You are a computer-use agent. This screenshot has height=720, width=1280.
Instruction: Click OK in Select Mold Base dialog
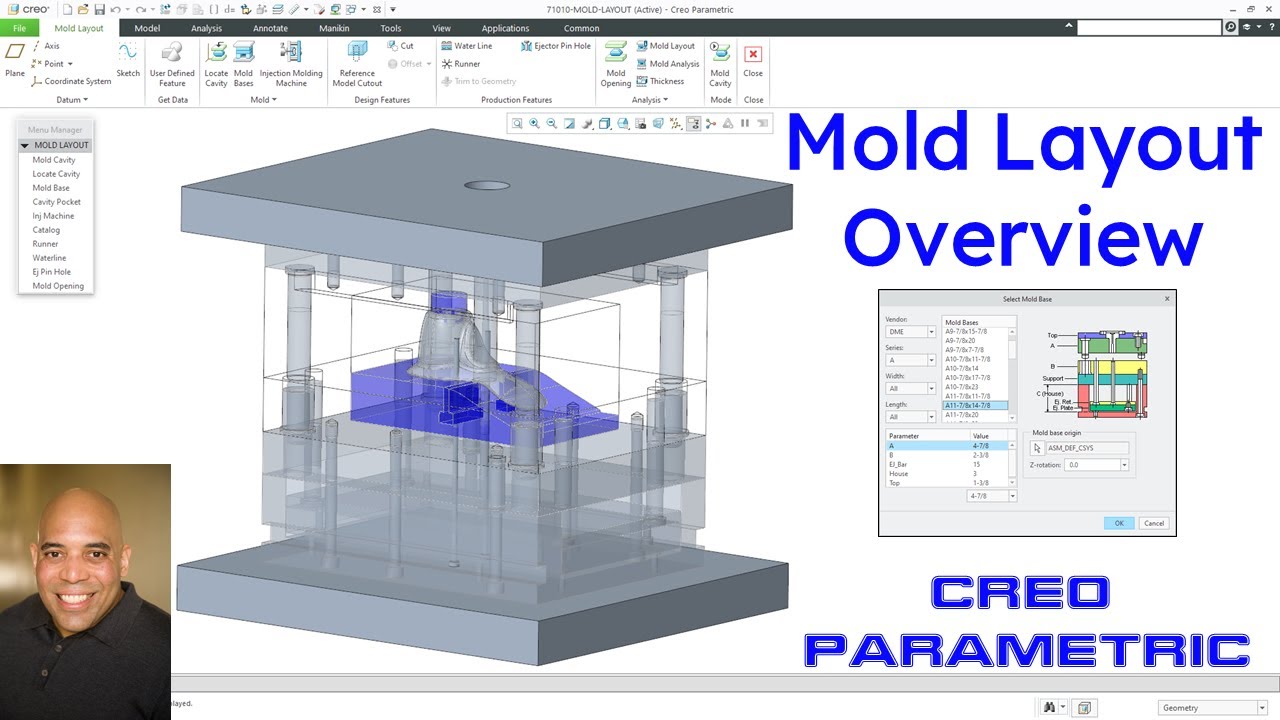tap(1119, 523)
